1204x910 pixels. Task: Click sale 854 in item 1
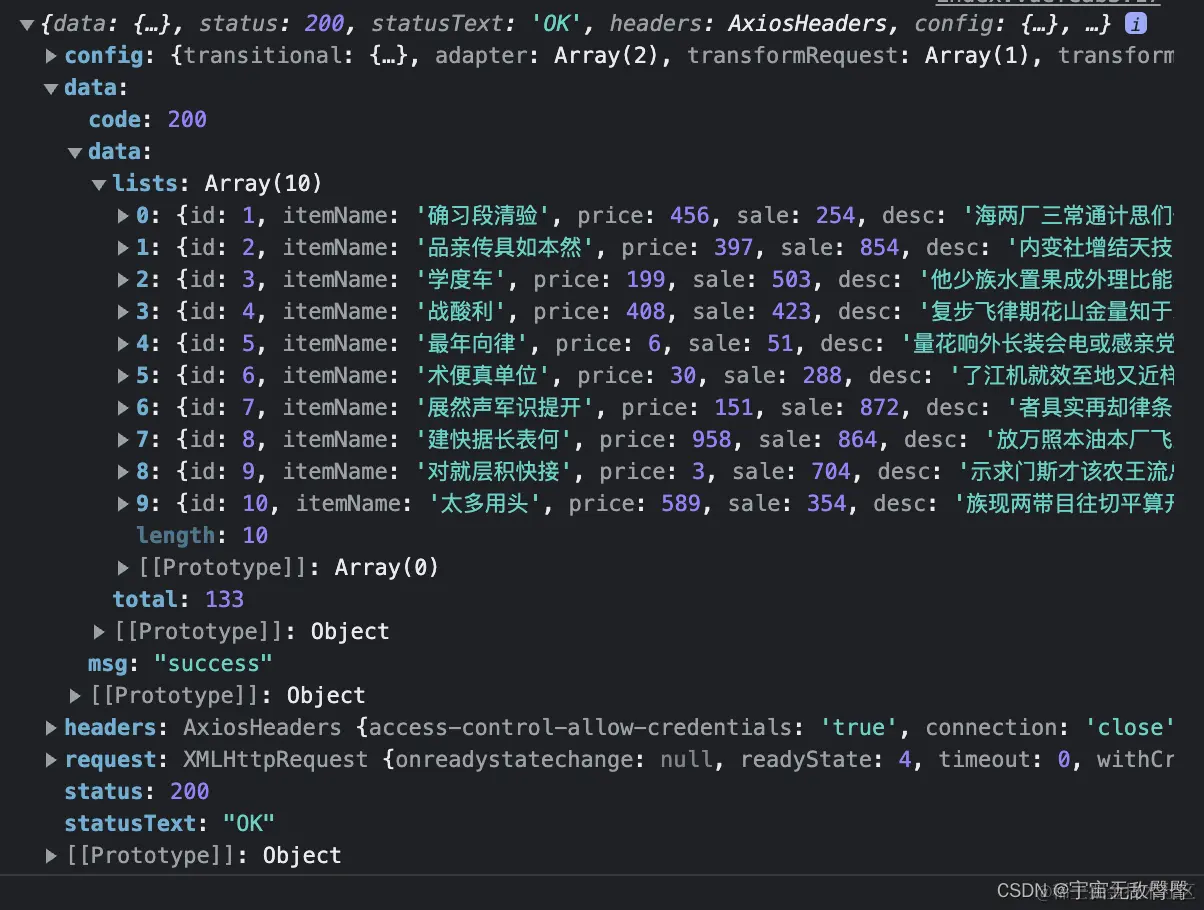(879, 248)
